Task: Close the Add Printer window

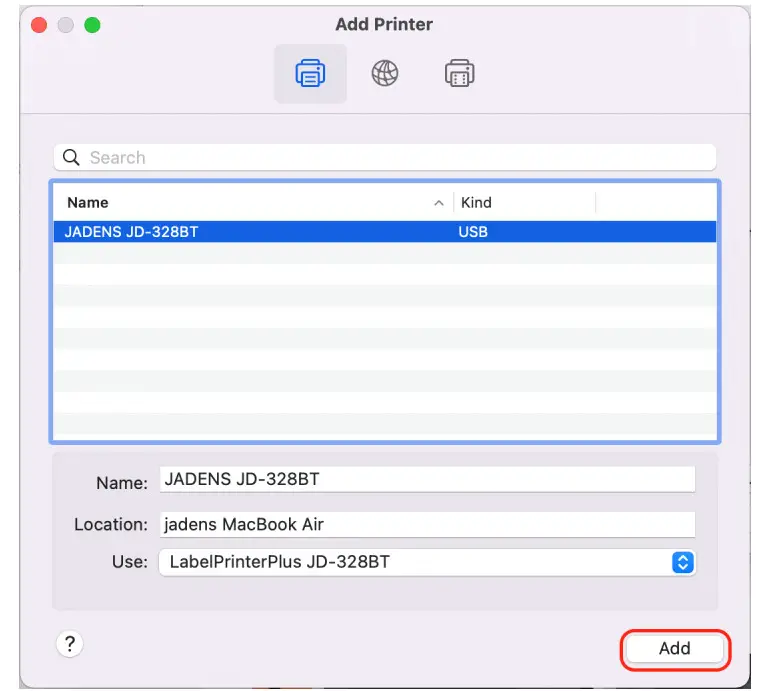Action: point(39,25)
